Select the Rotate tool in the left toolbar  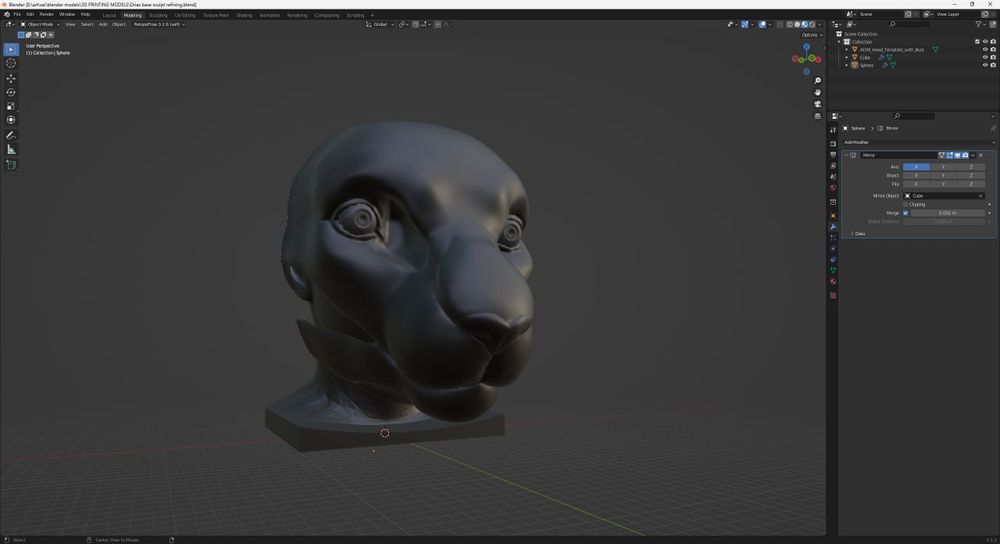tap(11, 92)
